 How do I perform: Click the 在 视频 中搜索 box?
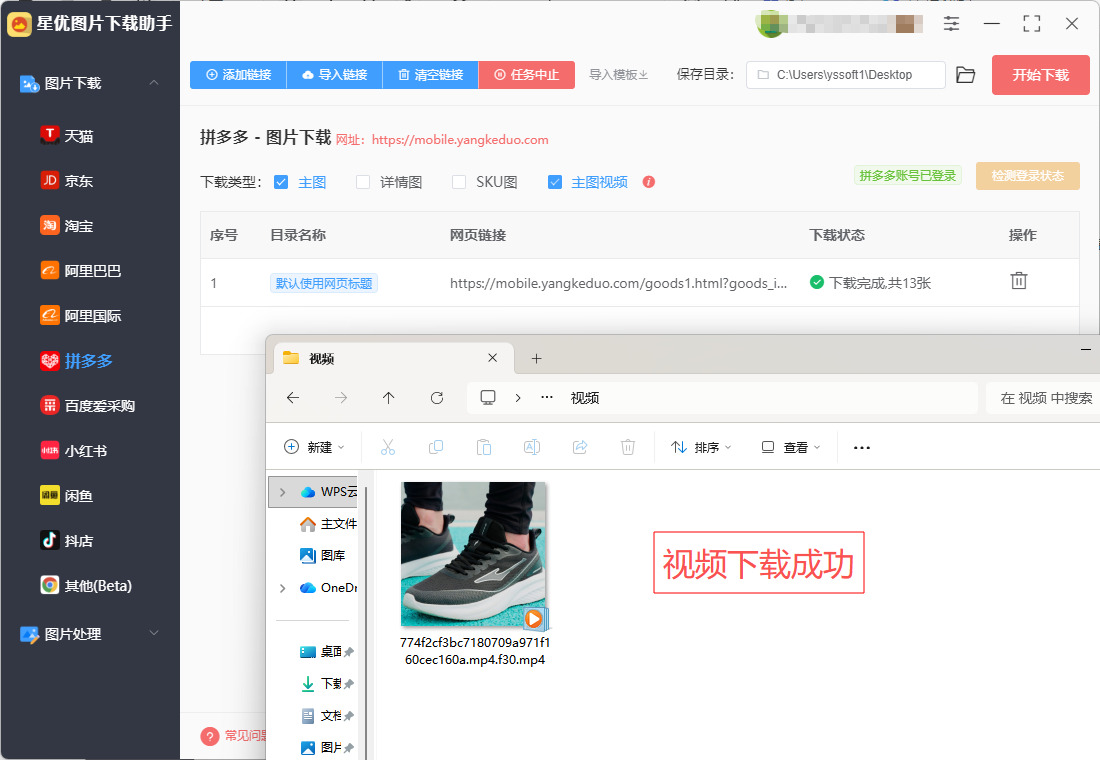1045,398
